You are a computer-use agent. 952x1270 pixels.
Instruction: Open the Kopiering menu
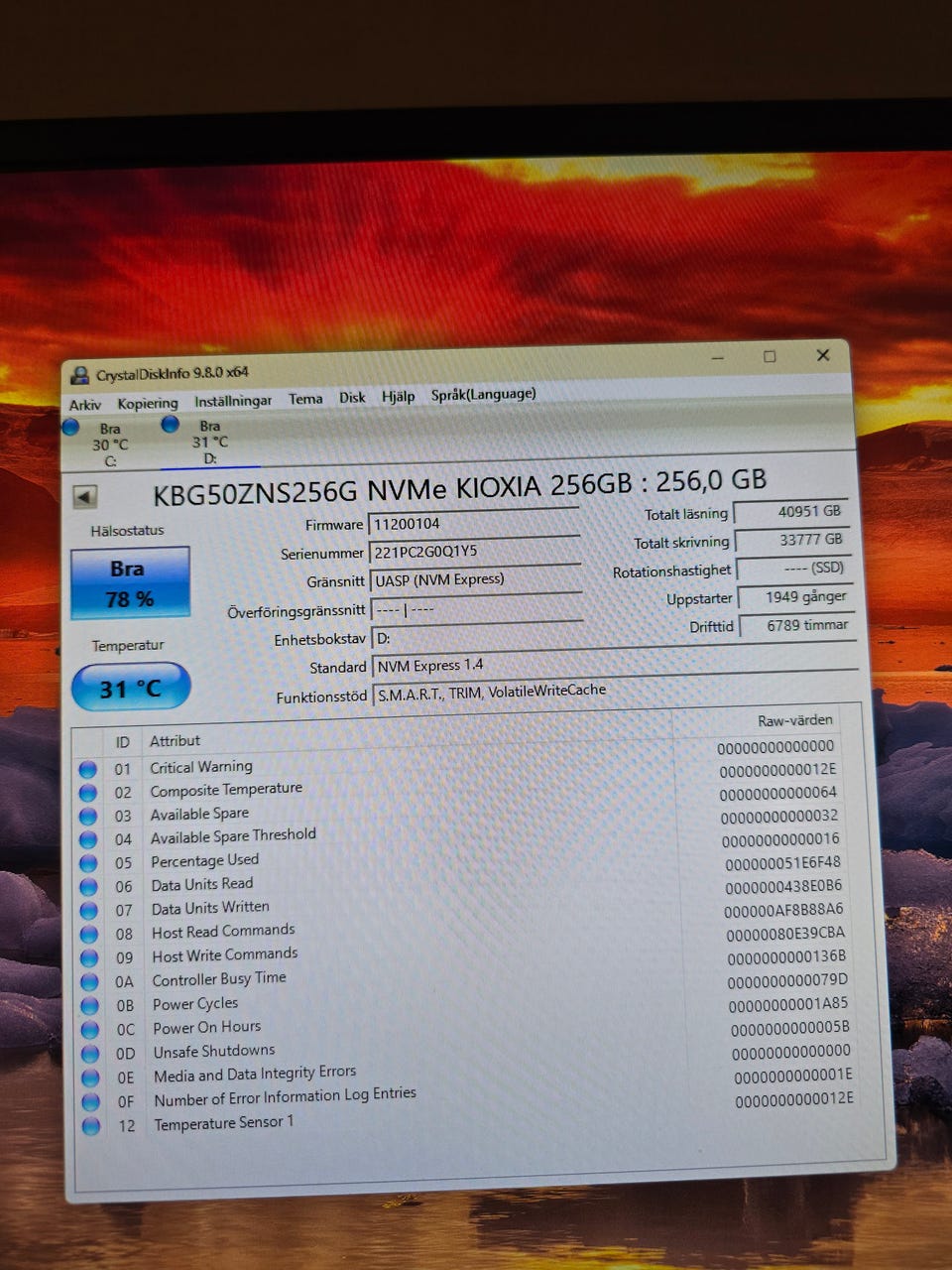pos(148,403)
